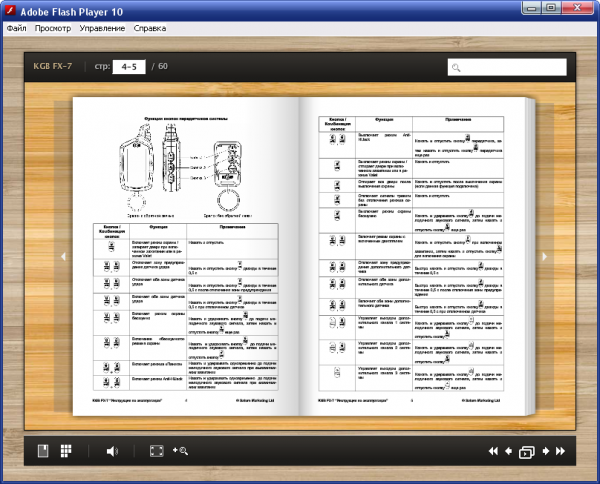Click the page number field showing 4-5
This screenshot has width=600, height=484.
(129, 67)
